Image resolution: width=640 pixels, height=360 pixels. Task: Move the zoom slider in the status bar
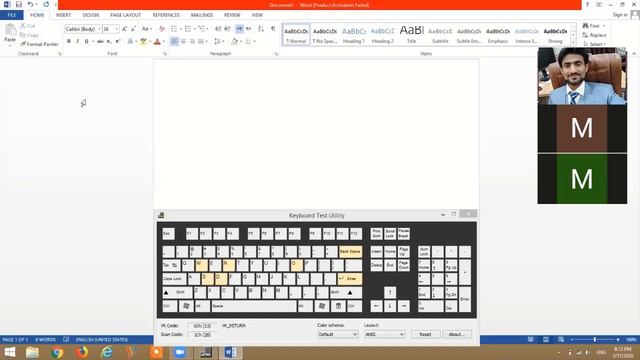click(594, 340)
